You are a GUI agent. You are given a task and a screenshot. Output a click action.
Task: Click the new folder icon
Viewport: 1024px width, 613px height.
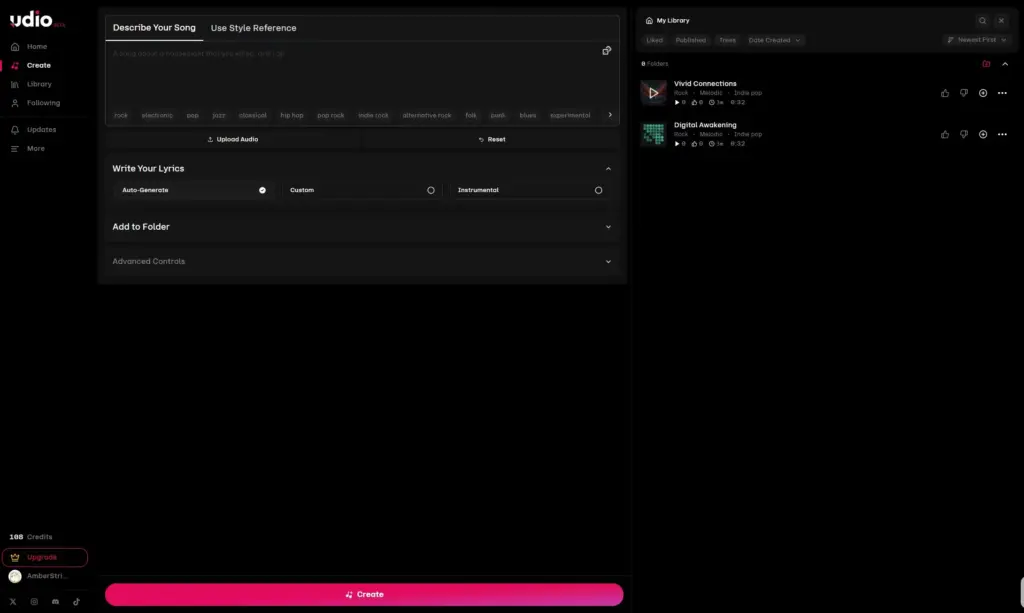pos(986,64)
